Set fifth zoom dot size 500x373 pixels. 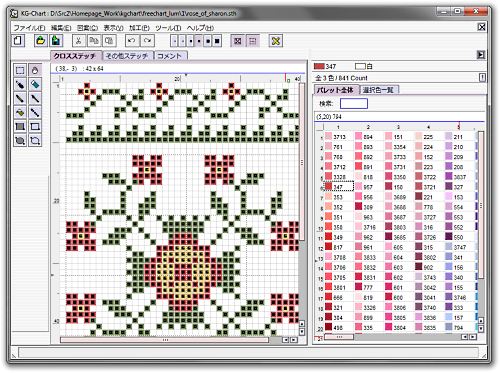coord(208,41)
